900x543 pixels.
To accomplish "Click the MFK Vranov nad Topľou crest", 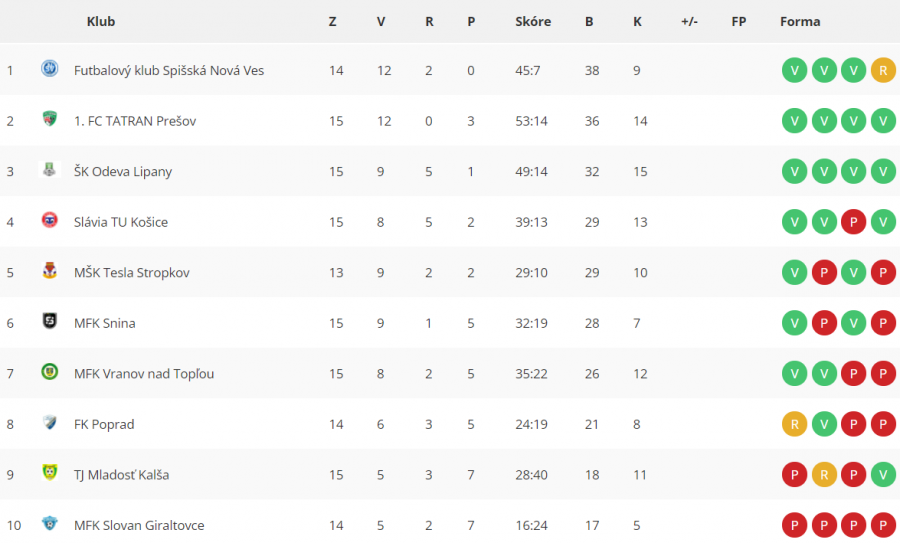I will 50,371.
